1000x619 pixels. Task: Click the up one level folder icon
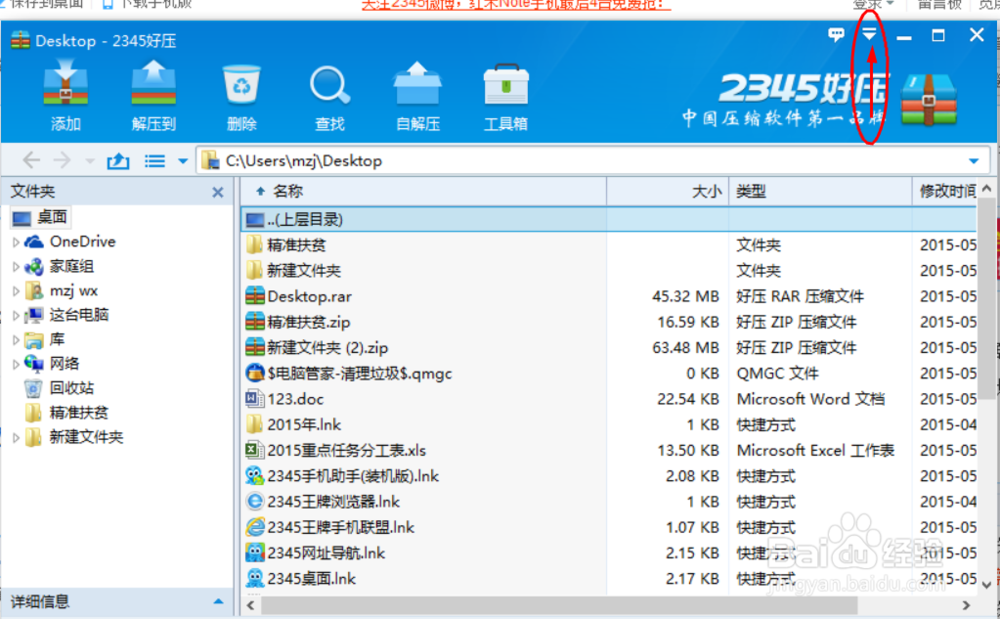tap(118, 161)
